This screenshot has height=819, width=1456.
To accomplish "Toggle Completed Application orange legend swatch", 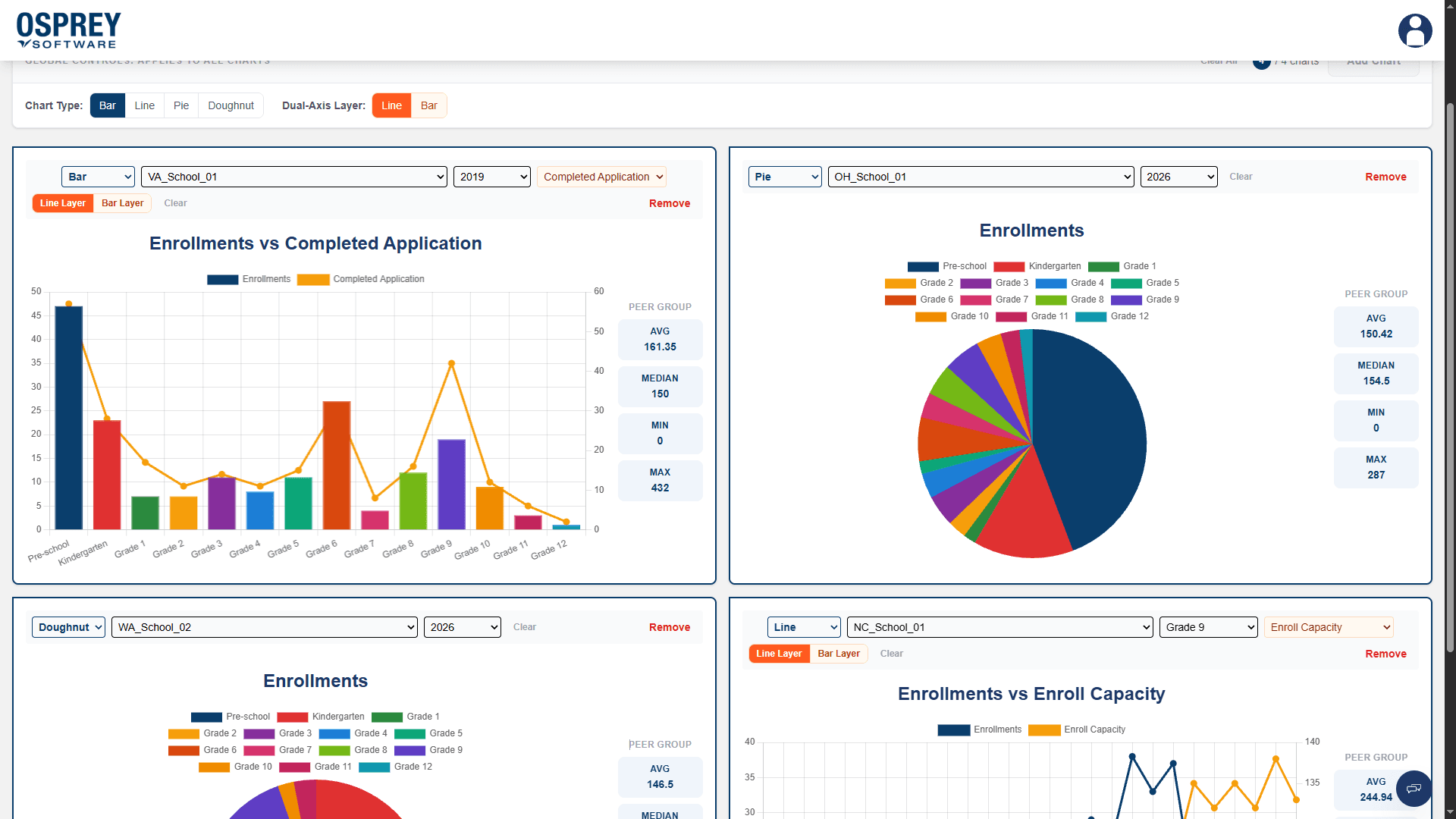I will coord(313,280).
